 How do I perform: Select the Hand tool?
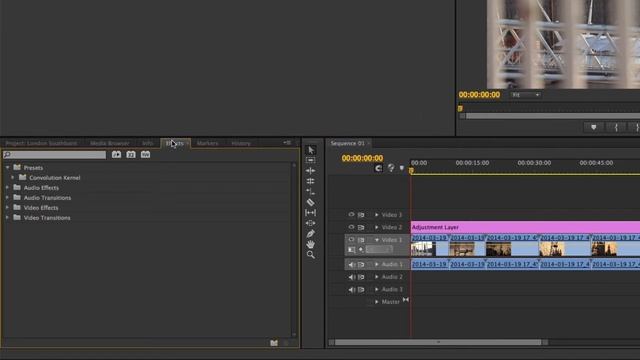pos(311,244)
